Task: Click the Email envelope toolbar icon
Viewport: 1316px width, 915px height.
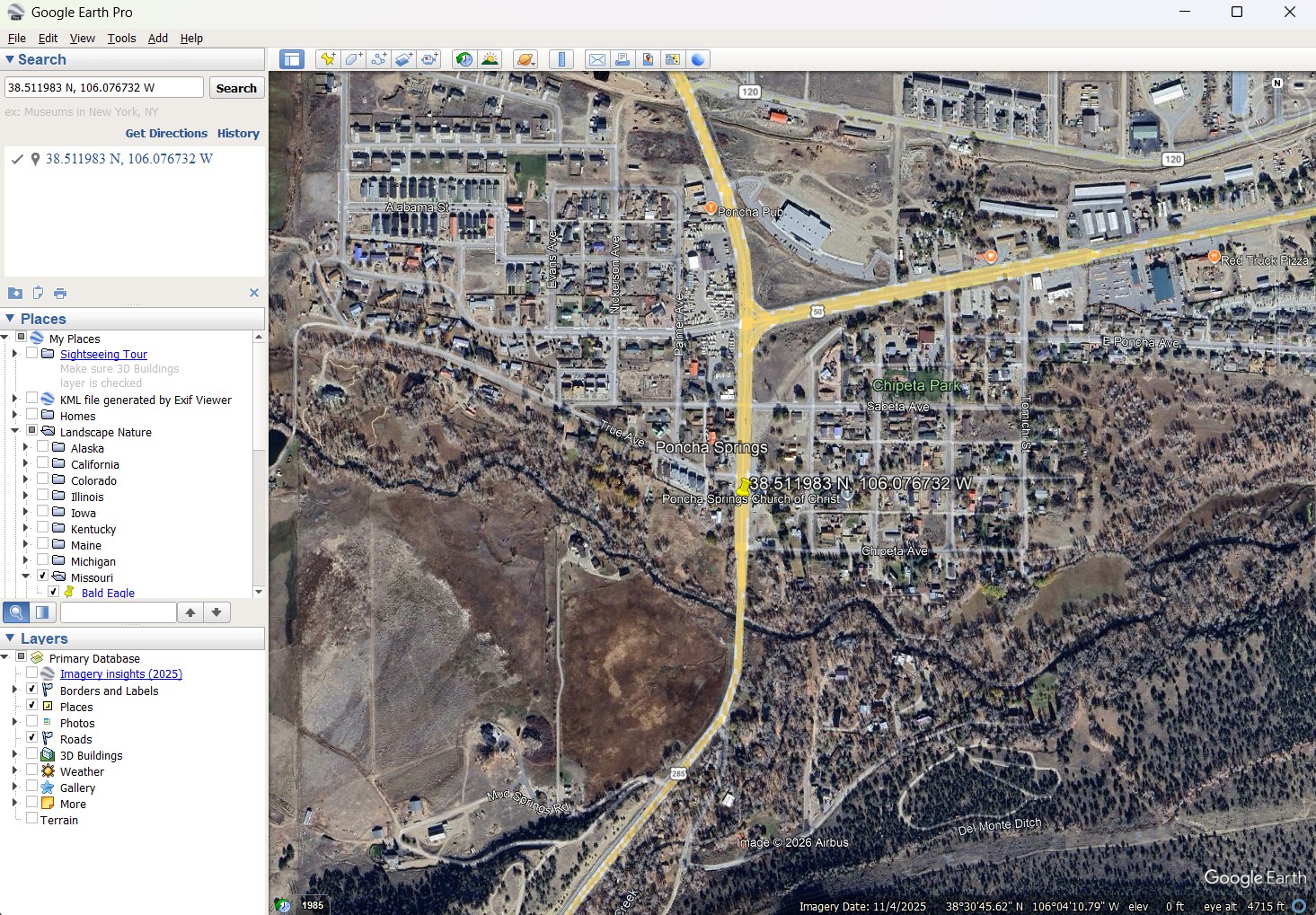Action: point(596,59)
